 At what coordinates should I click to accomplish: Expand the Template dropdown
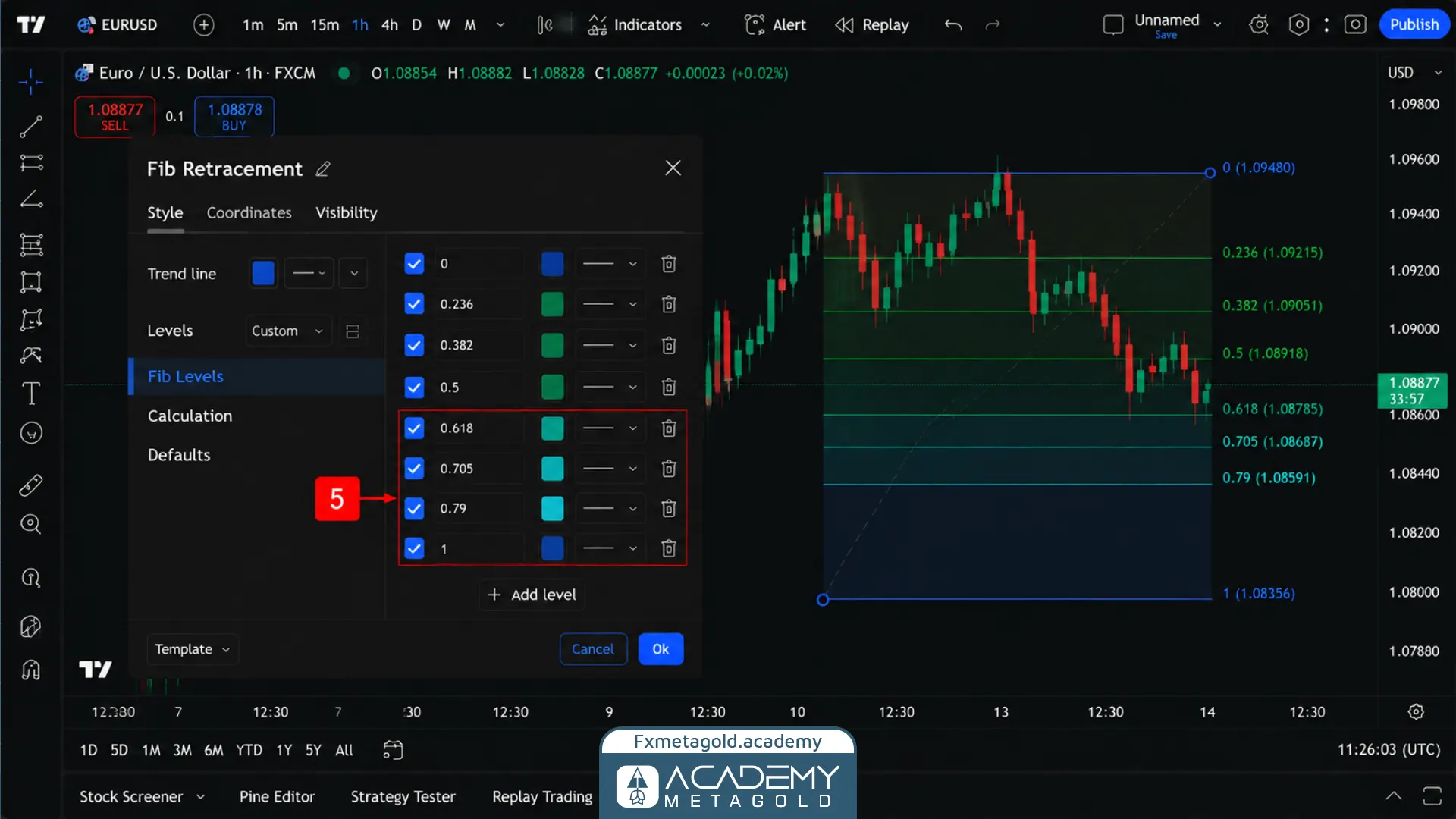pyautogui.click(x=192, y=649)
